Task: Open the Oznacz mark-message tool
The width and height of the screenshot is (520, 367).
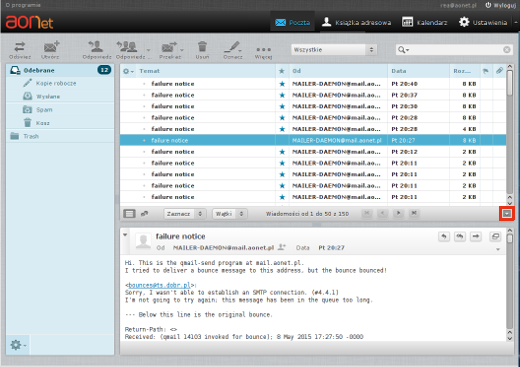Action: point(232,50)
